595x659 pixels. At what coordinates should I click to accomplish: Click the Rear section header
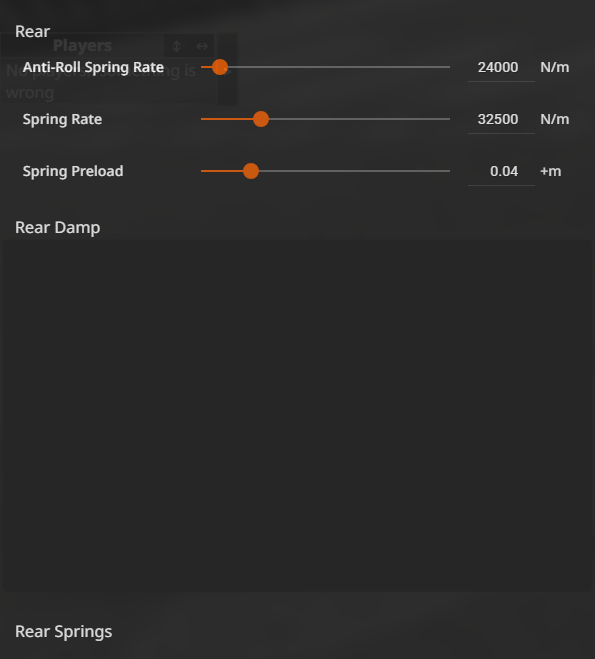click(x=32, y=32)
